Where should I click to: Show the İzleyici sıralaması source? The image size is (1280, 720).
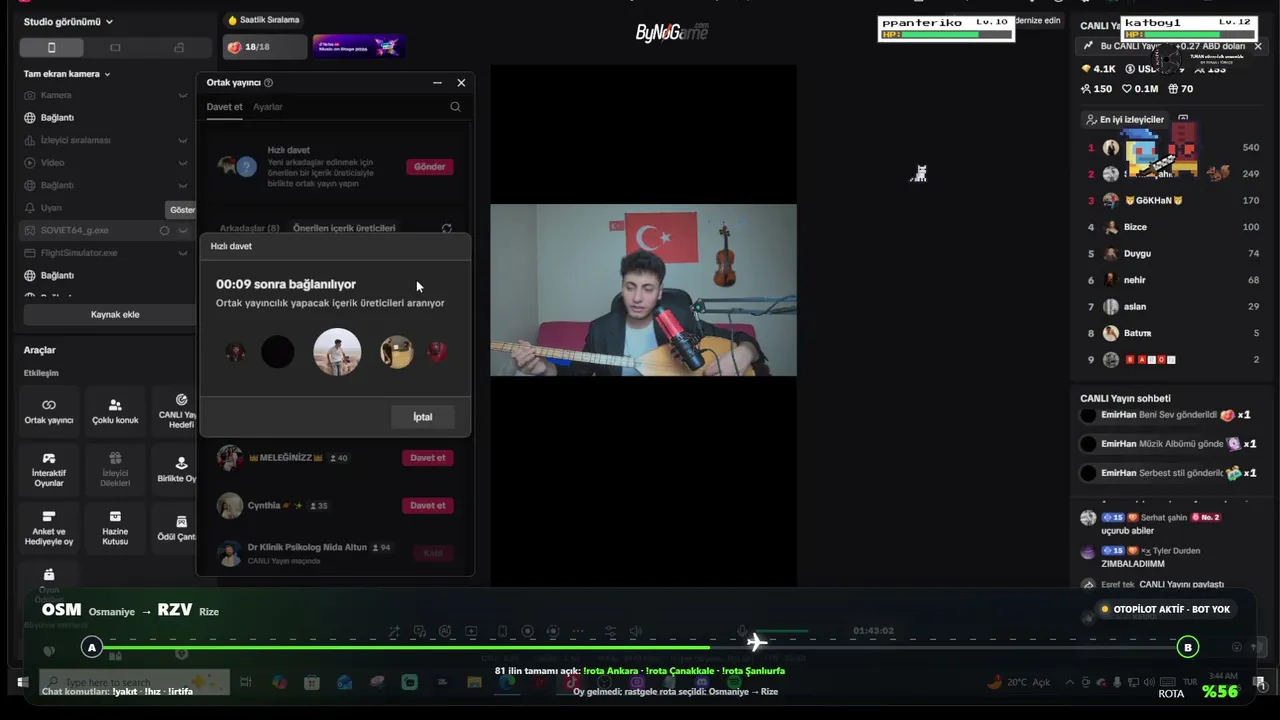pyautogui.click(x=183, y=141)
